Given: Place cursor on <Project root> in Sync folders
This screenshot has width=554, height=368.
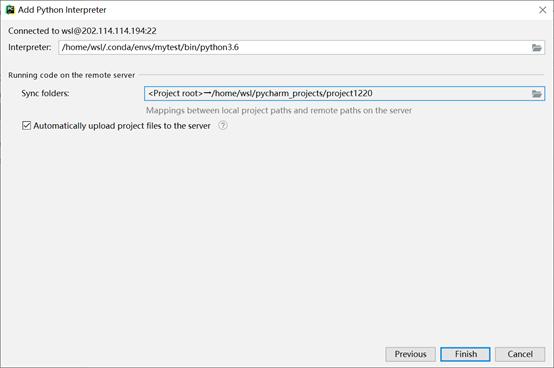Looking at the screenshot, I should click(176, 94).
